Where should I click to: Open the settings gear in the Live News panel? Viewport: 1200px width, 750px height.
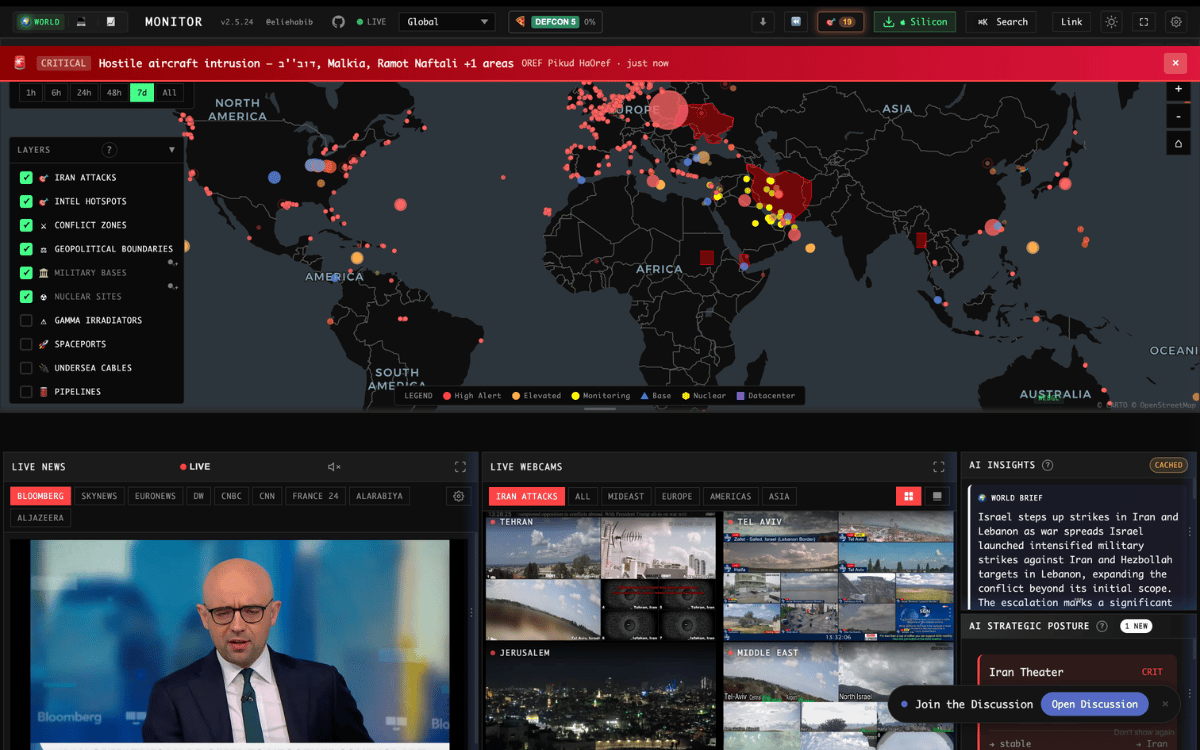click(458, 496)
